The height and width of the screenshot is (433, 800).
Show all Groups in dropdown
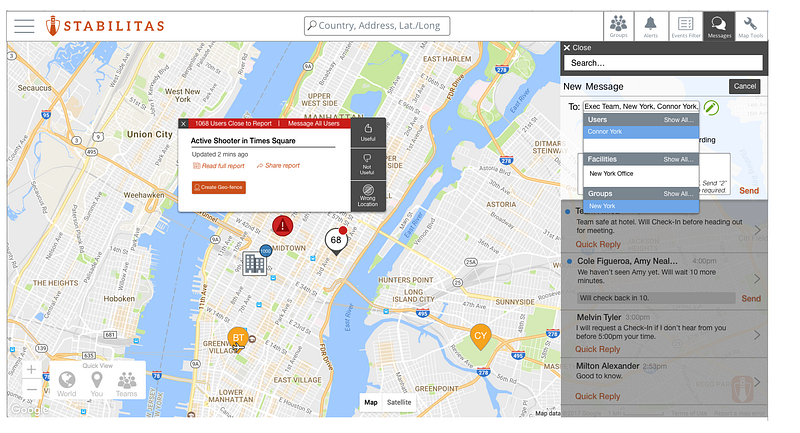678,194
